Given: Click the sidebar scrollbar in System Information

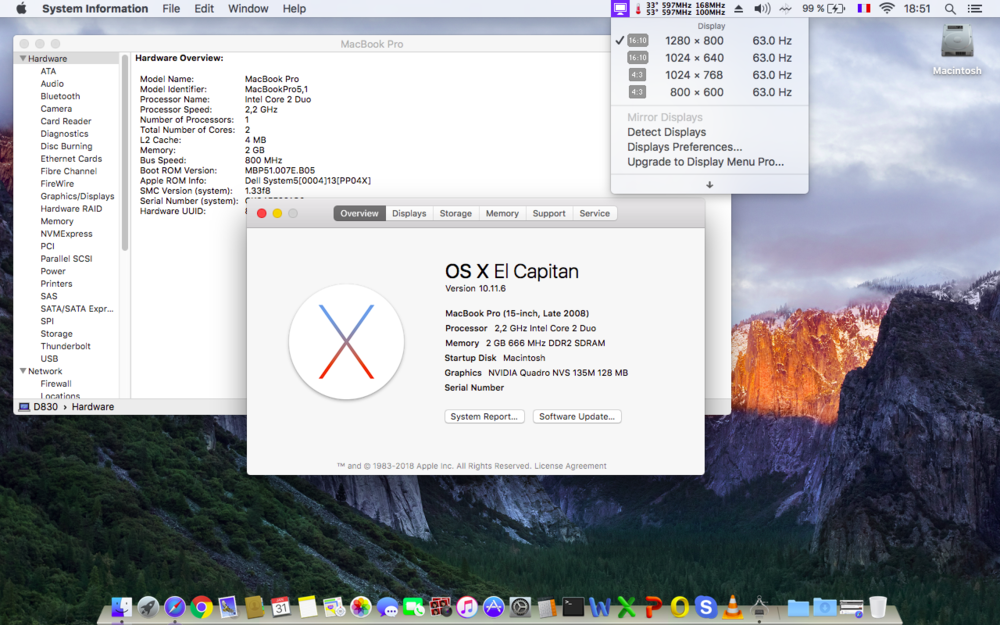Looking at the screenshot, I should [x=125, y=153].
